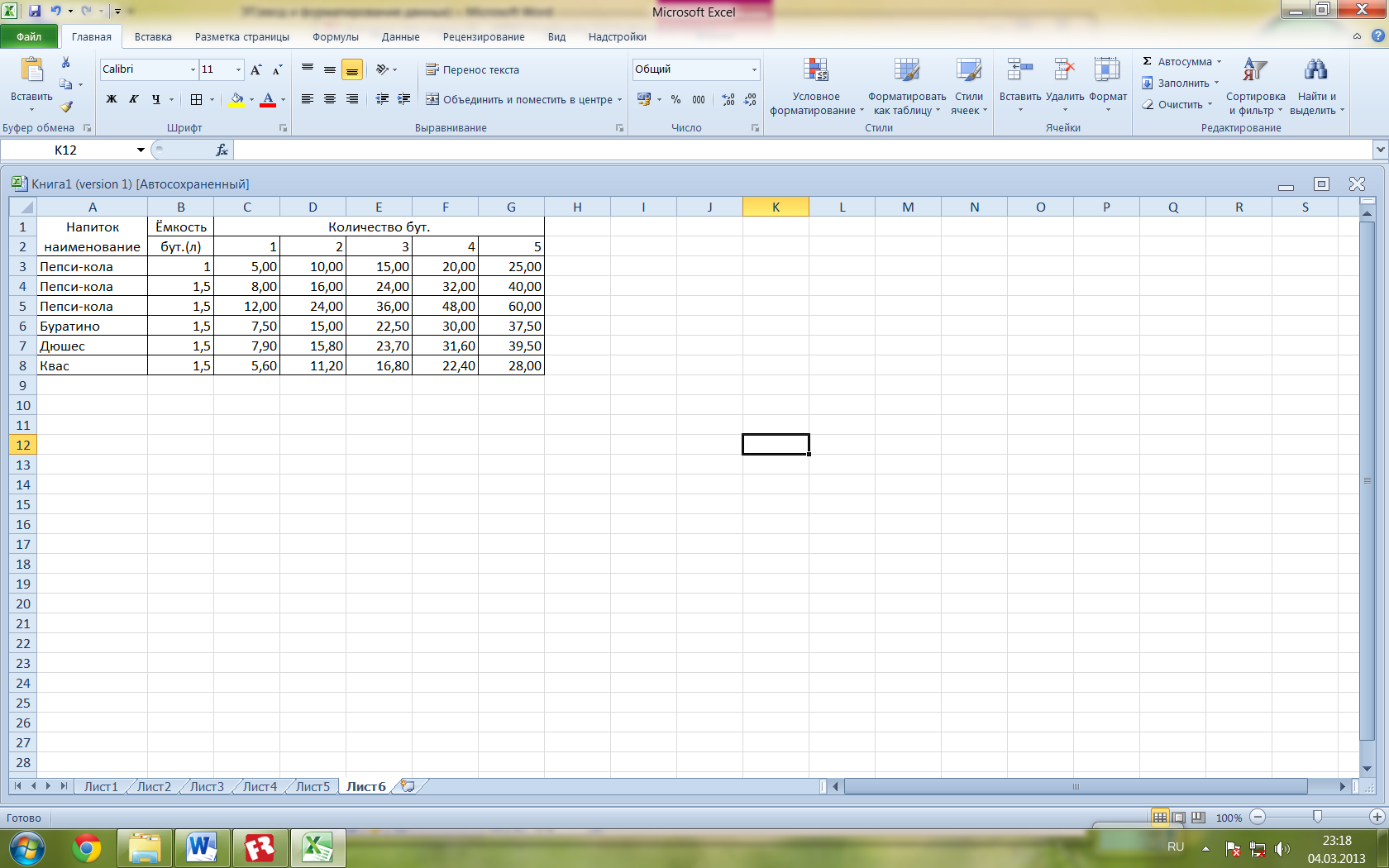Image resolution: width=1389 pixels, height=868 pixels.
Task: Toggle Wrap text (Перенос текста)
Action: (472, 69)
